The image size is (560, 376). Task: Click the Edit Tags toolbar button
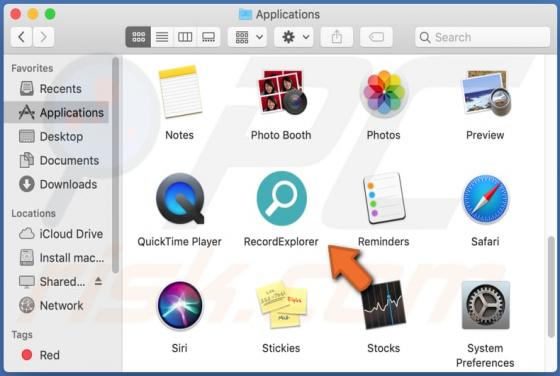click(376, 37)
